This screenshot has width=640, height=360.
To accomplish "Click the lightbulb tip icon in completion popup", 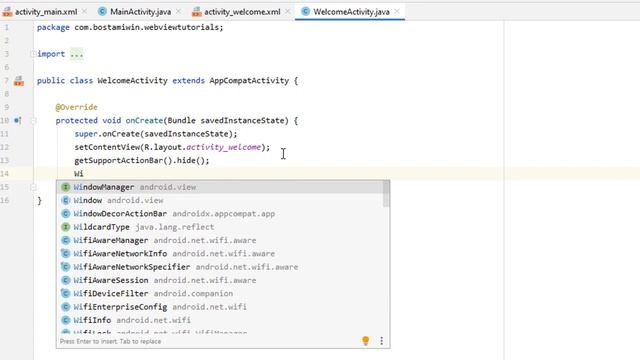I will (366, 341).
